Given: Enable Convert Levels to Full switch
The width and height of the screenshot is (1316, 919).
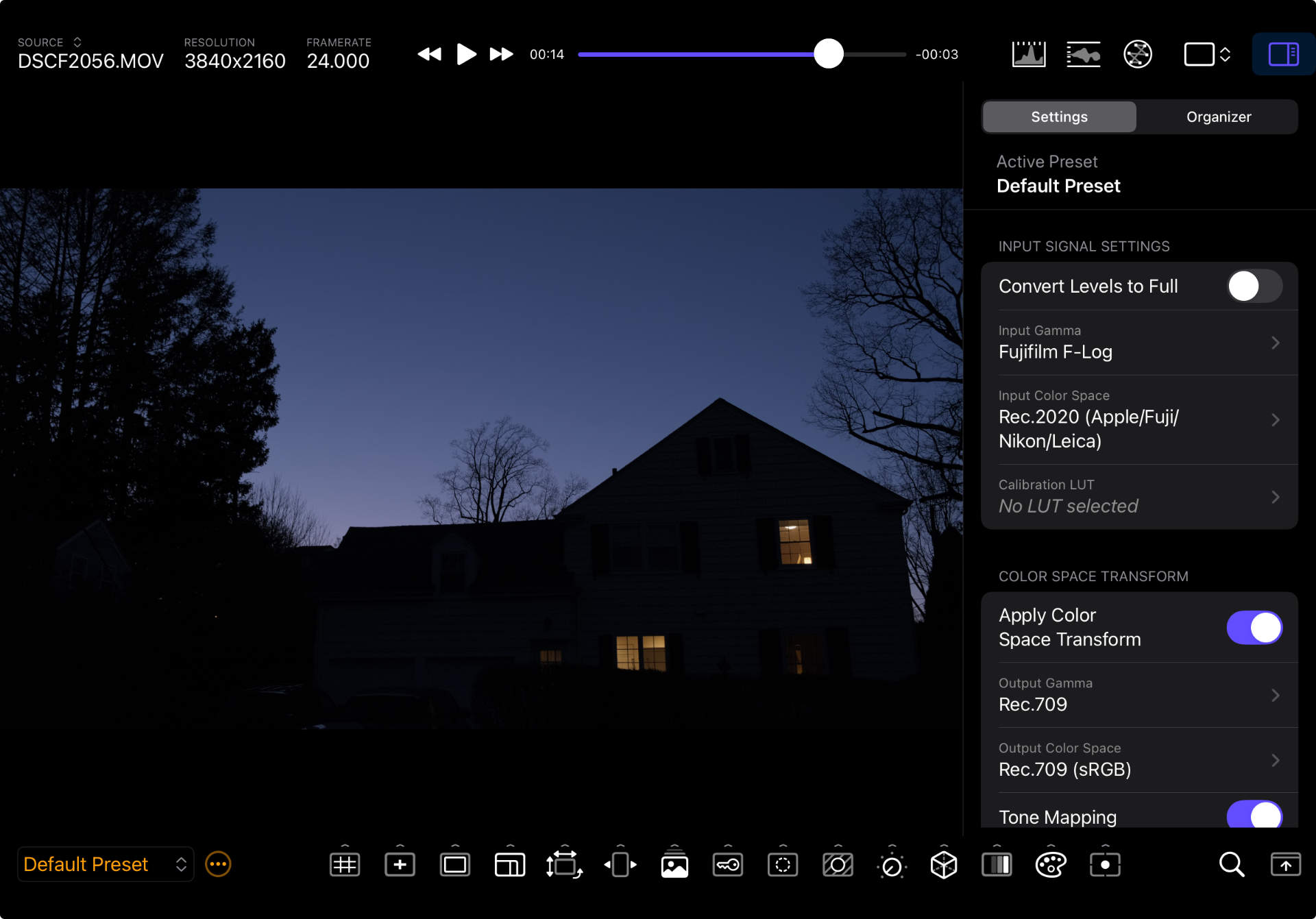Looking at the screenshot, I should click(x=1254, y=286).
